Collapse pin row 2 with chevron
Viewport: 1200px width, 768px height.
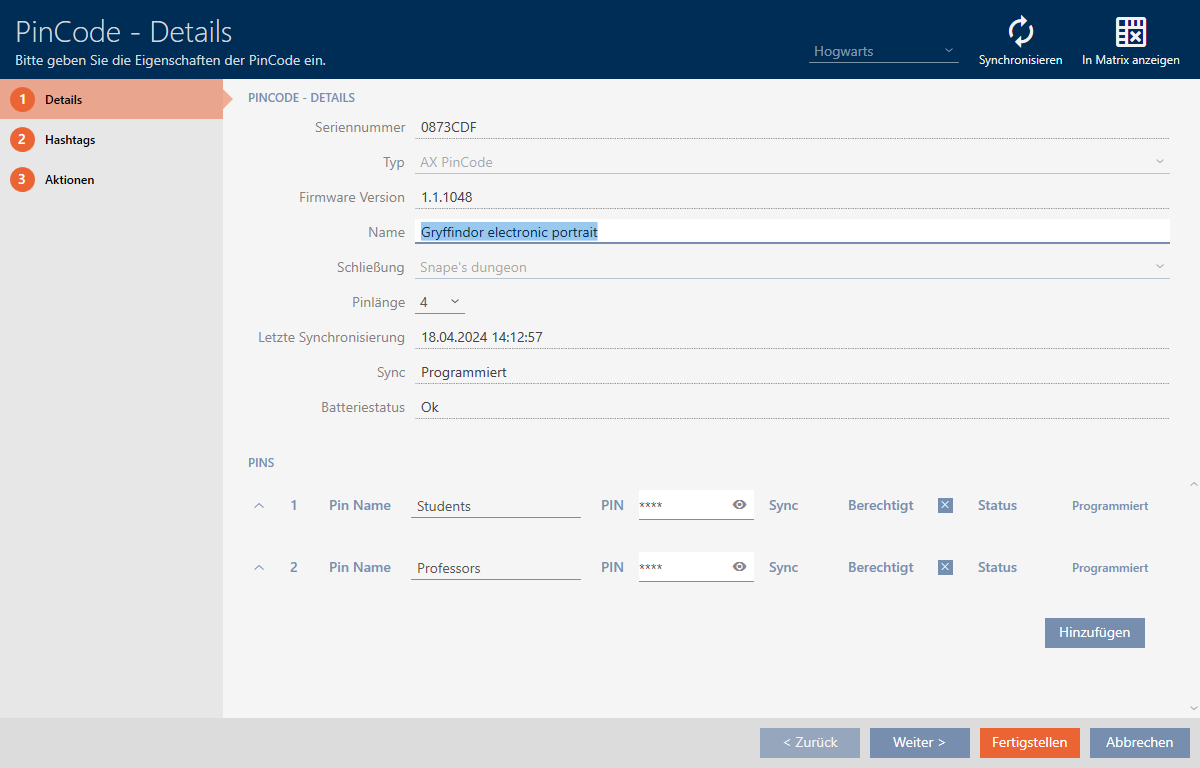point(259,568)
